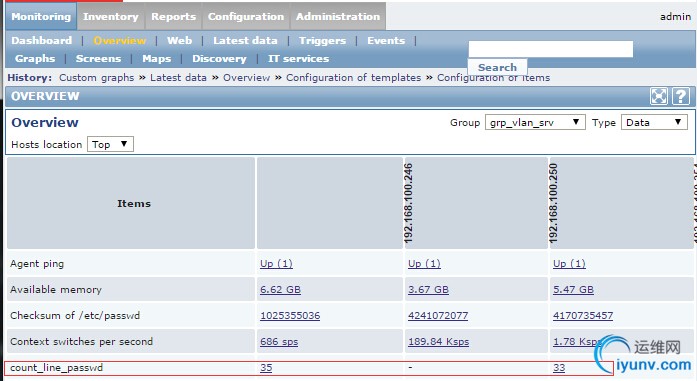
Task: Change the Hosts location dropdown
Action: 110,144
